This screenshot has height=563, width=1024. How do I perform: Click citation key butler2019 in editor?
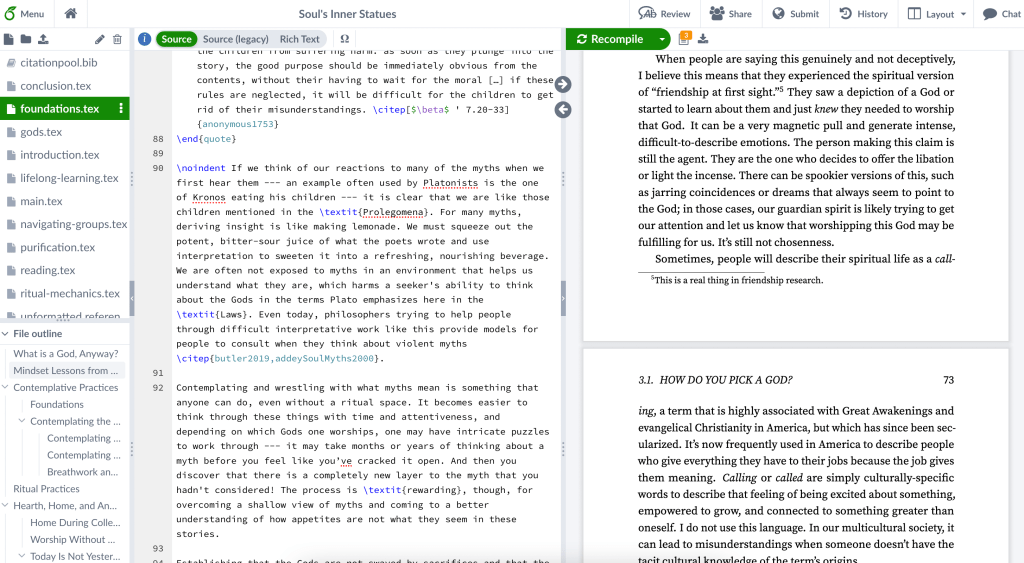(241, 358)
